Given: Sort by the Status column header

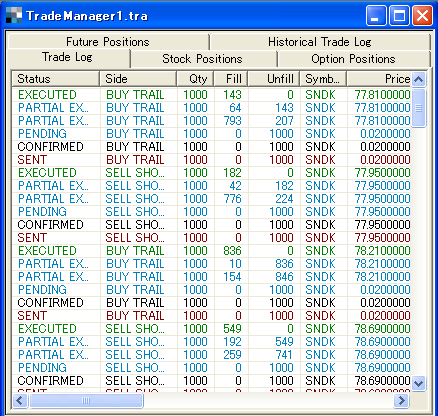Looking at the screenshot, I should tap(56, 79).
